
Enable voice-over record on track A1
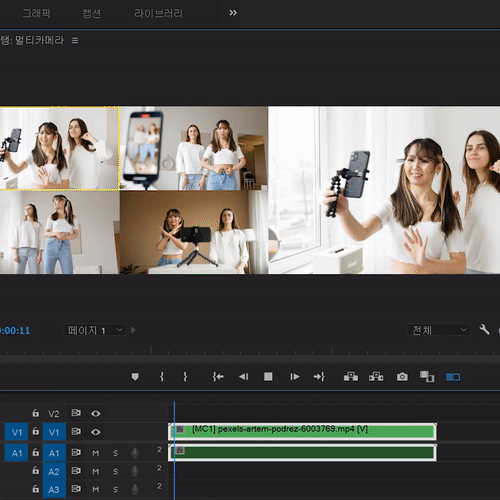pos(135,453)
